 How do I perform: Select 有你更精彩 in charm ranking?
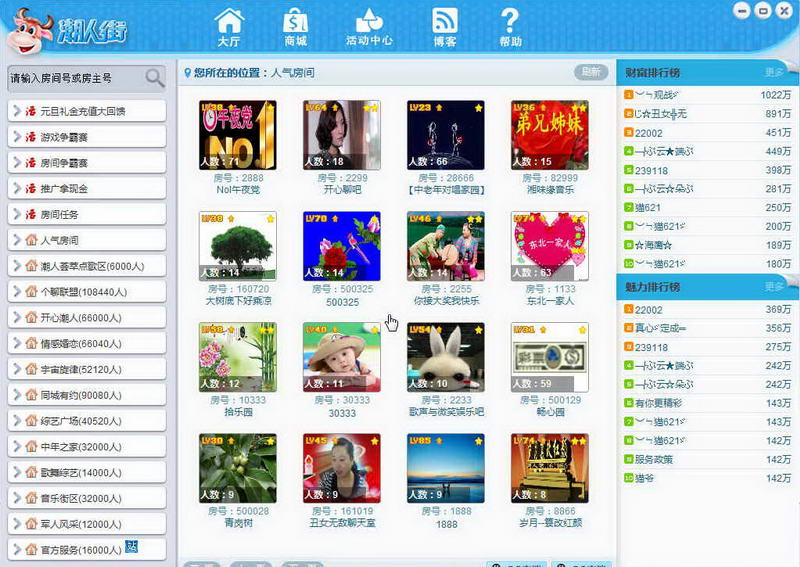pyautogui.click(x=707, y=403)
